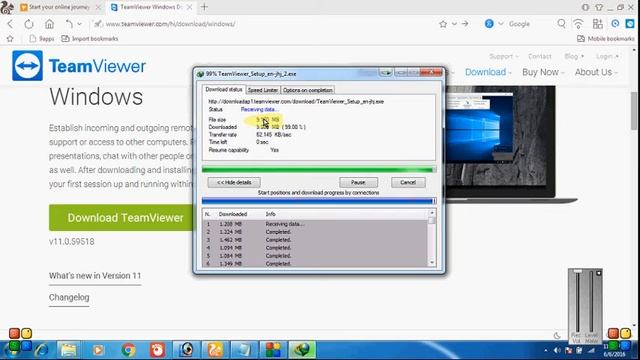Click the network signal tray icon

[x=591, y=350]
